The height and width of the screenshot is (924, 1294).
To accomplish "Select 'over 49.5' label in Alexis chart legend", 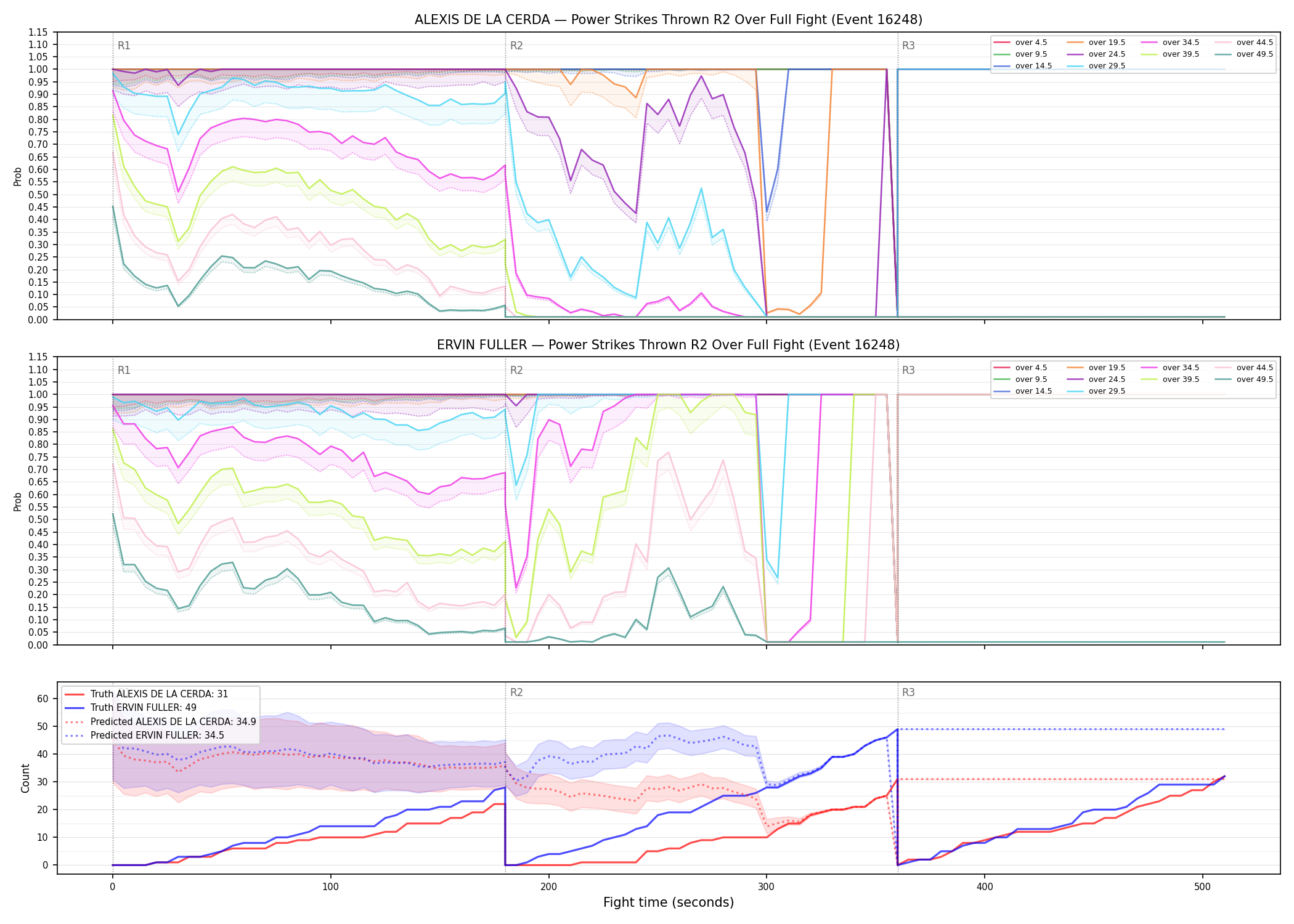I will point(1255,54).
